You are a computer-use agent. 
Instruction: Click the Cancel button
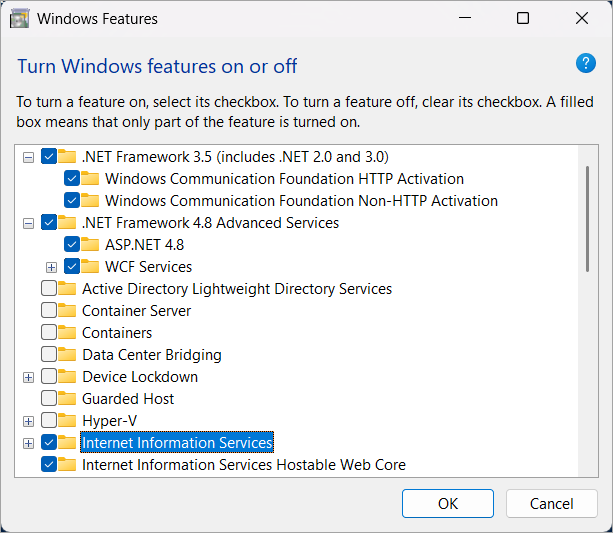[x=552, y=503]
